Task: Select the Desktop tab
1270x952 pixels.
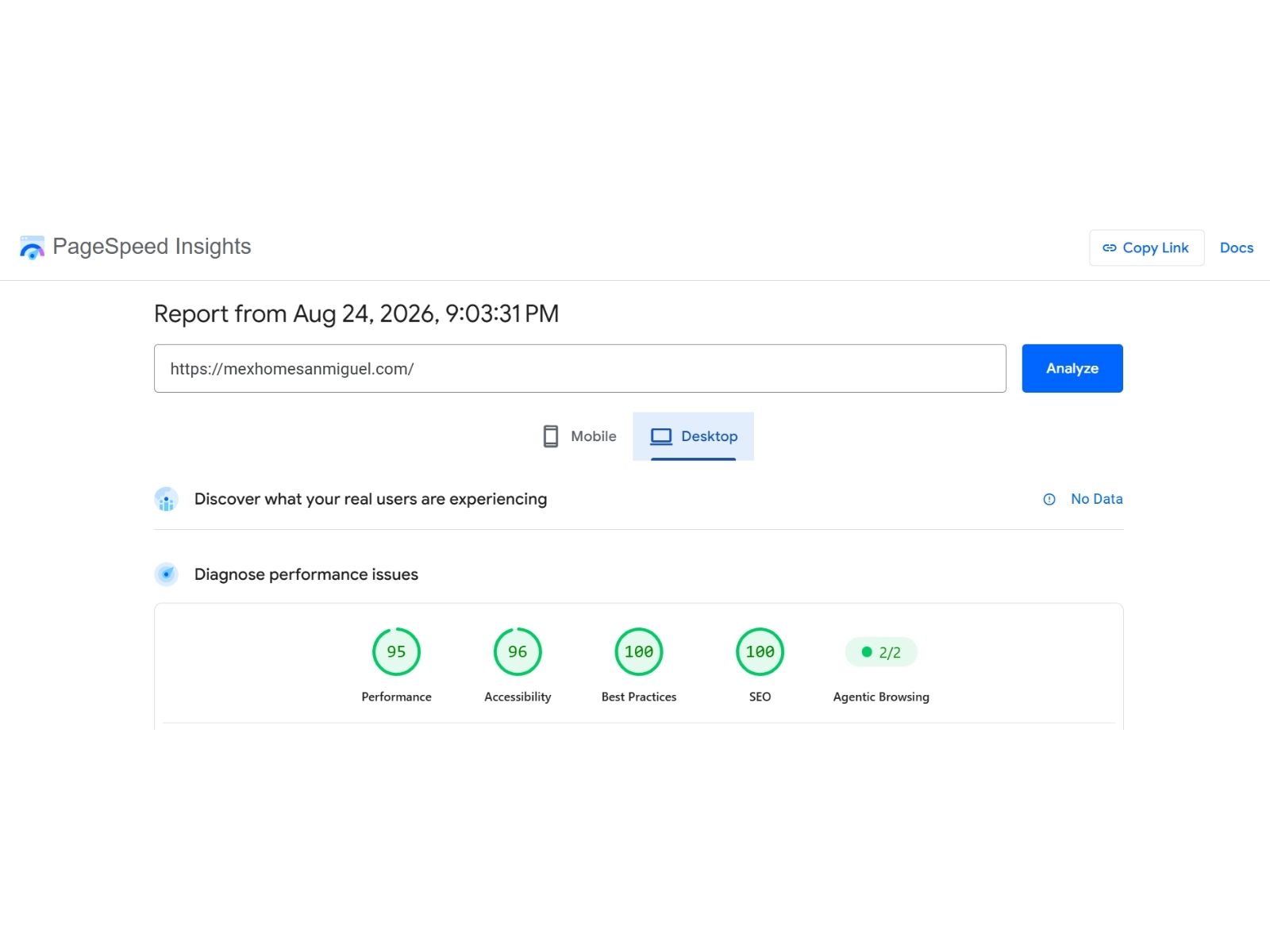Action: [694, 436]
